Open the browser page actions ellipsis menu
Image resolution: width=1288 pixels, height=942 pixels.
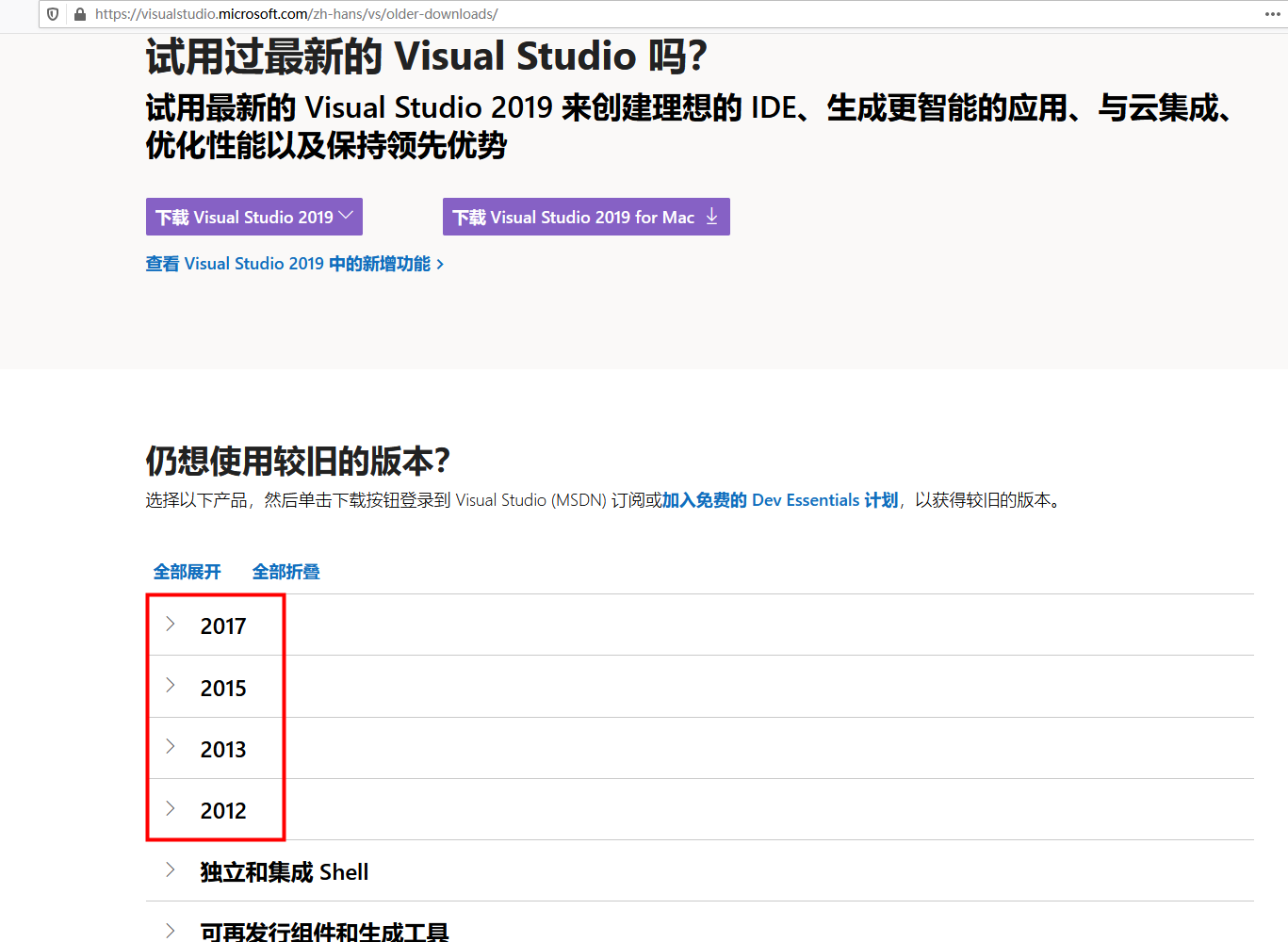[1272, 14]
